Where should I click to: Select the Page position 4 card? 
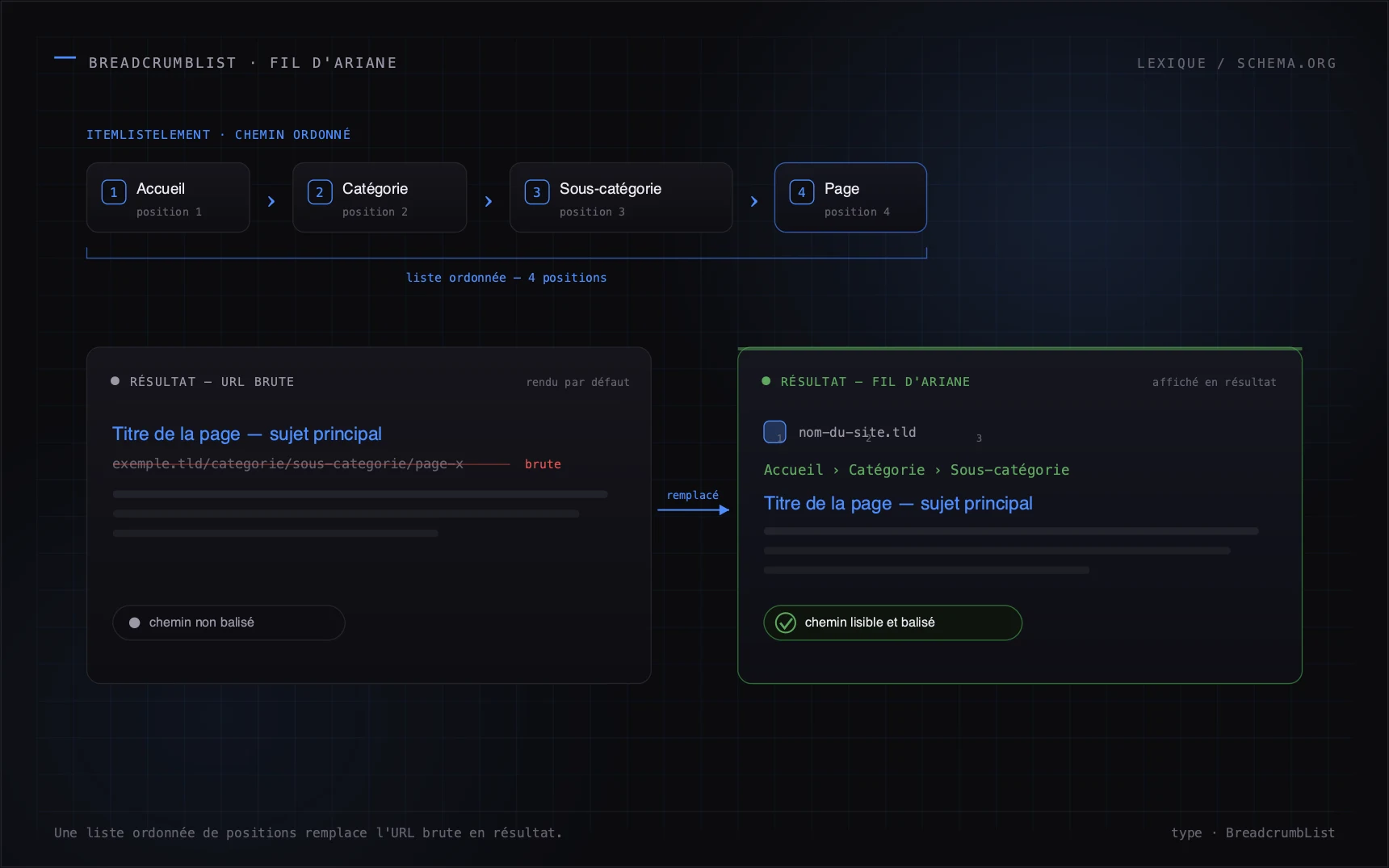[850, 198]
